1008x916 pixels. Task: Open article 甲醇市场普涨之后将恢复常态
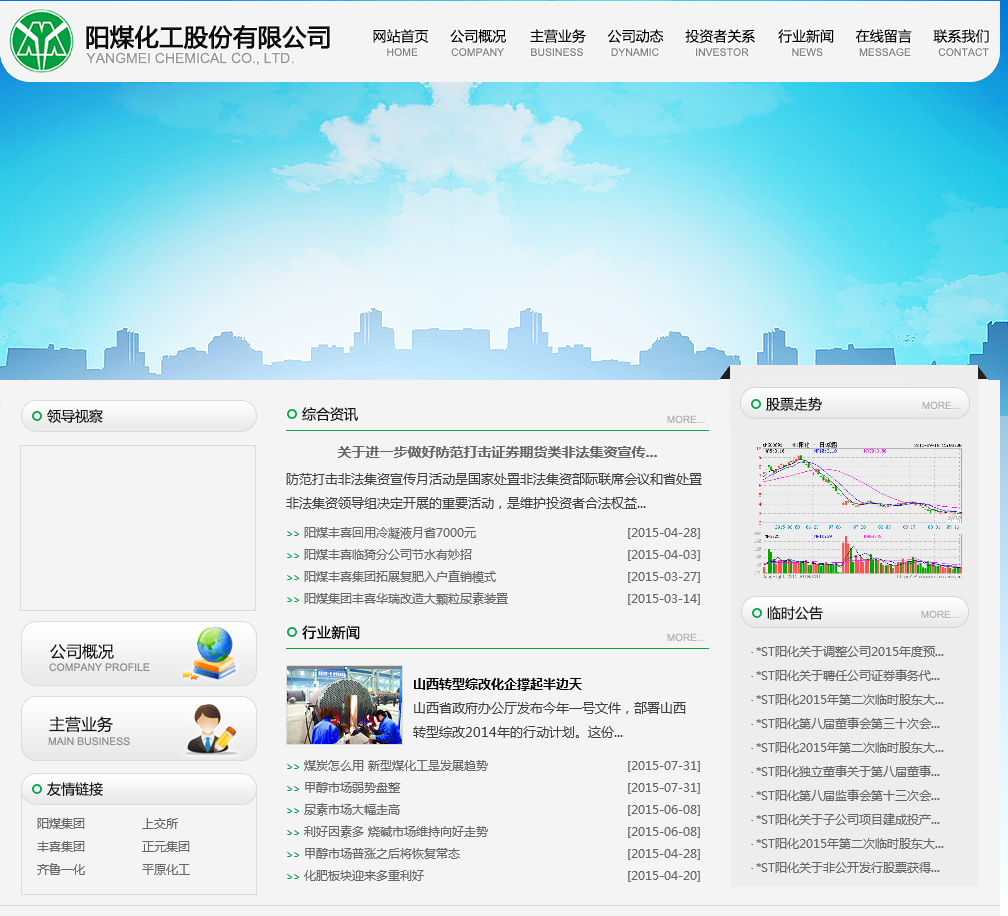click(x=382, y=854)
